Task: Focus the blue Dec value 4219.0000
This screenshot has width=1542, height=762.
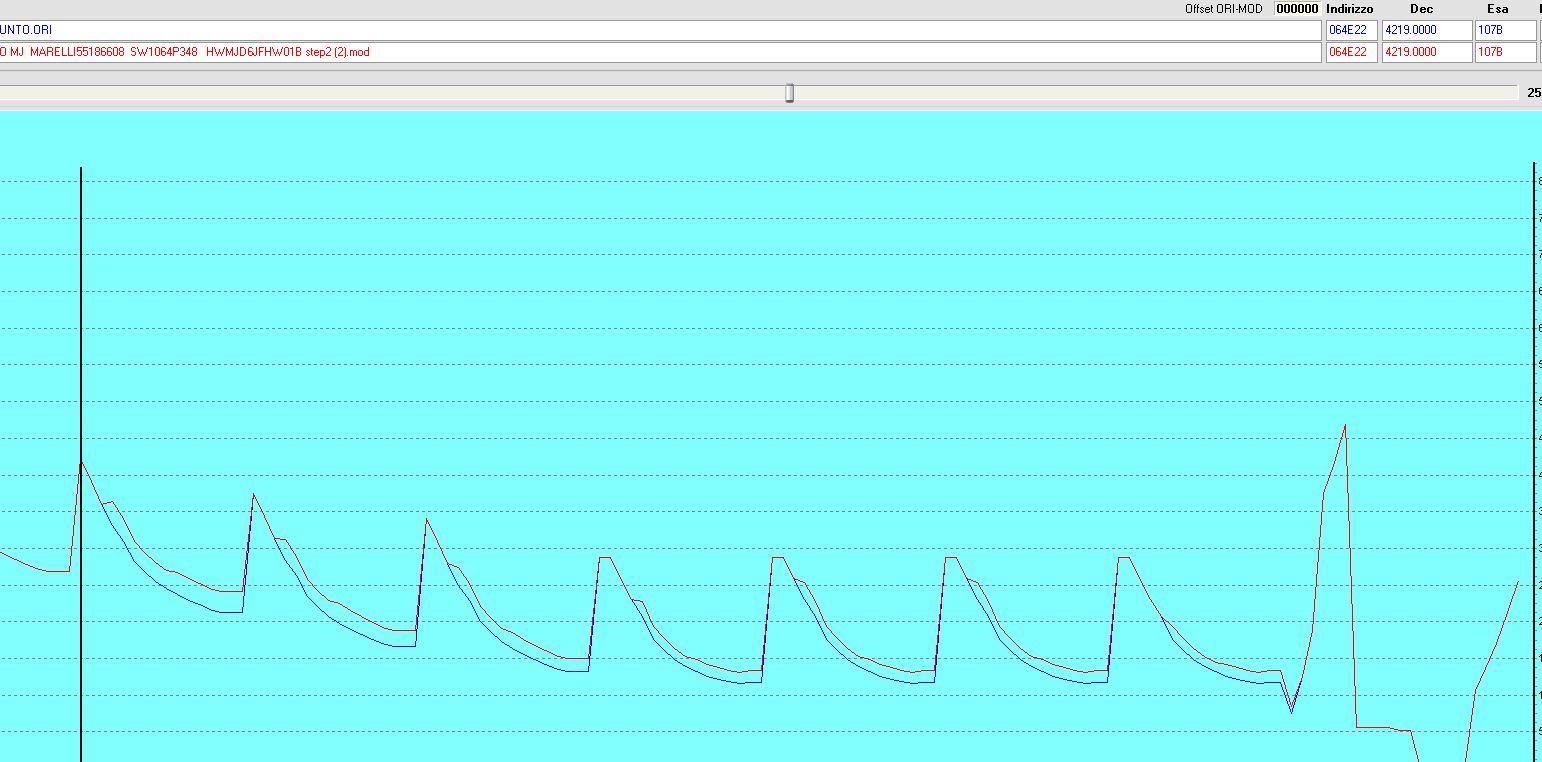Action: pos(1426,30)
